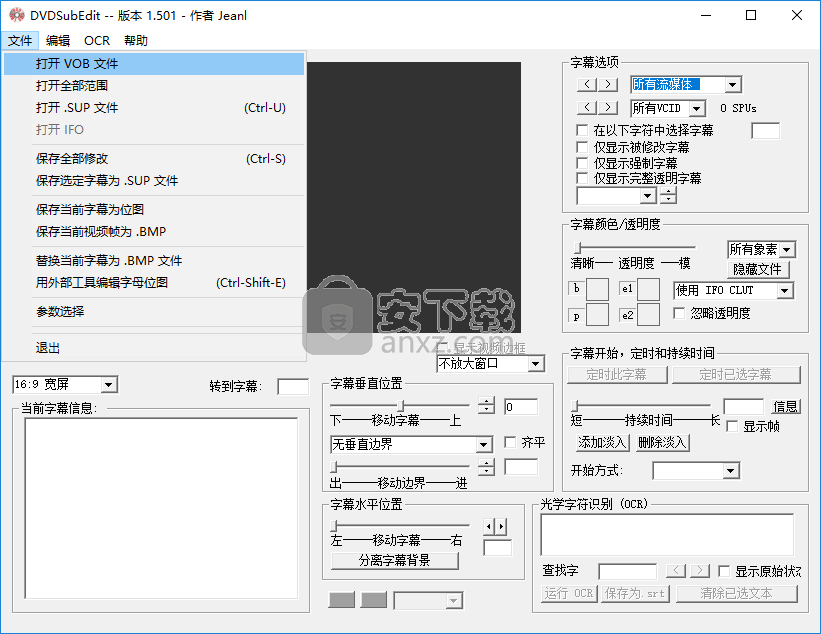Choose 保存当前字幕为位图
The width and height of the screenshot is (821, 634).
[x=154, y=209]
